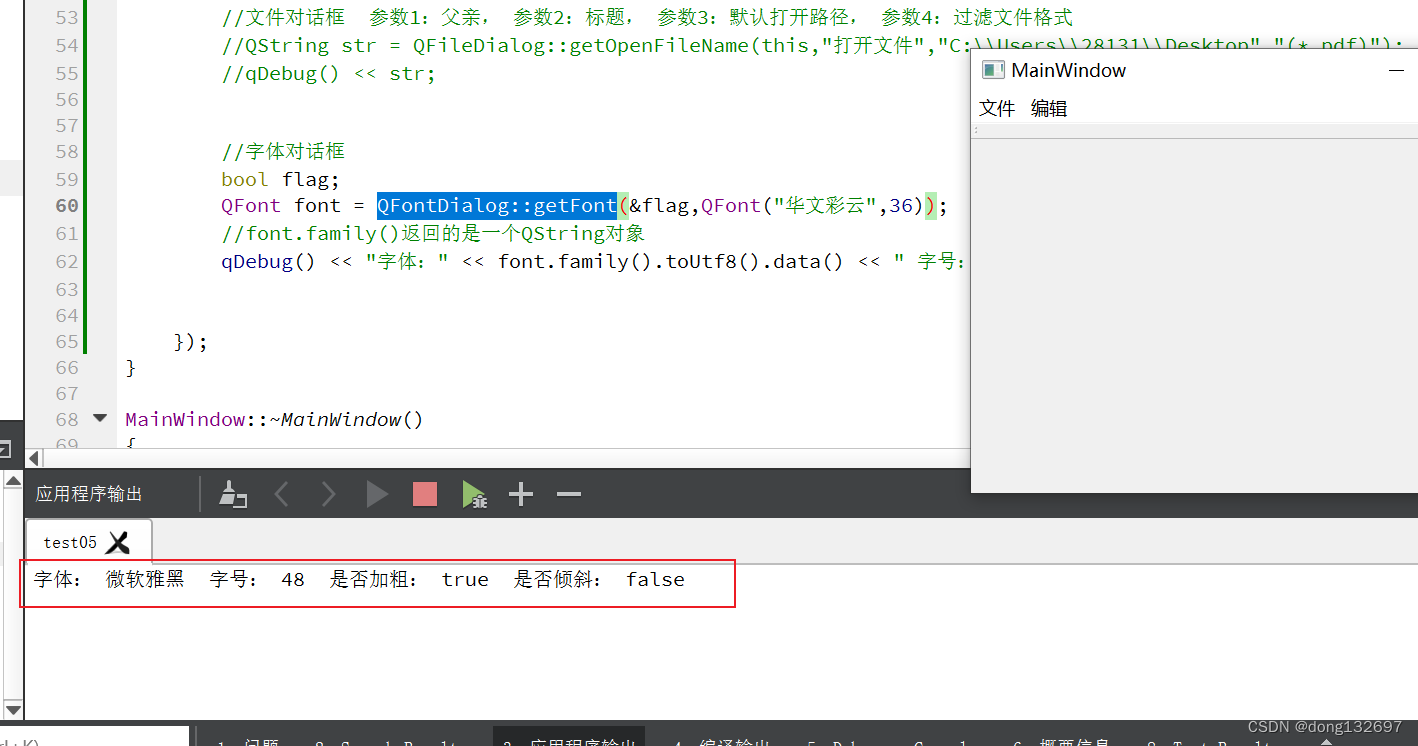Open the 文件 menu in MainWindow

pyautogui.click(x=997, y=108)
